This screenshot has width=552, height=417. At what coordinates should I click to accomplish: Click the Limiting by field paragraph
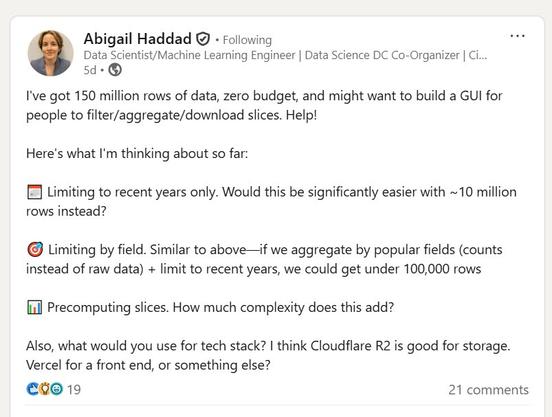click(x=264, y=259)
